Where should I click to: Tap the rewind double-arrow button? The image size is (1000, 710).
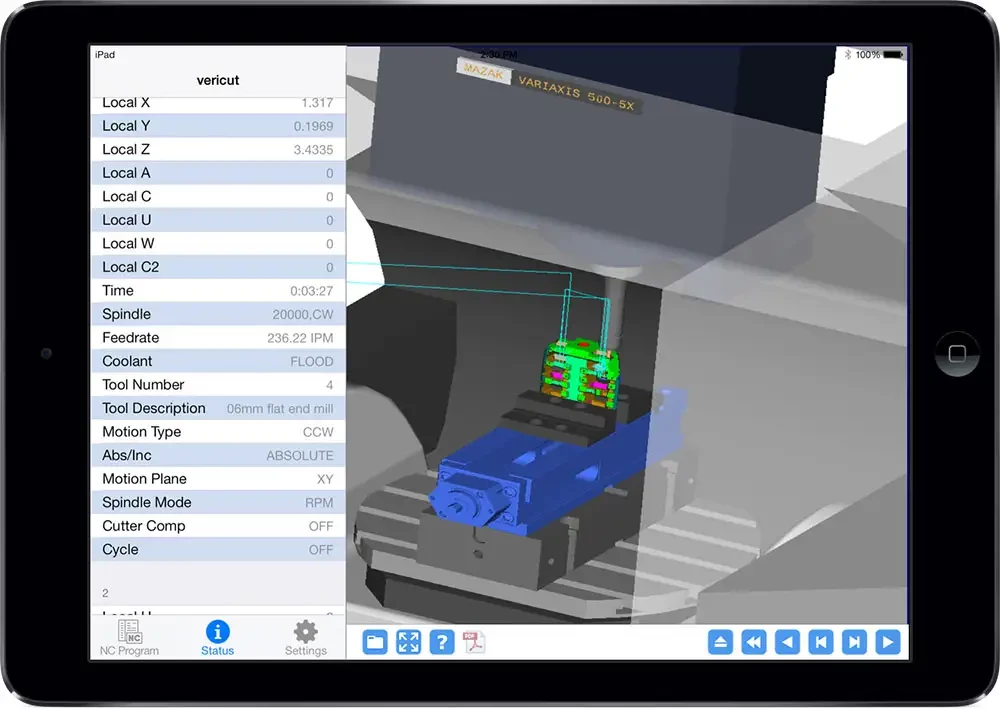tap(754, 642)
